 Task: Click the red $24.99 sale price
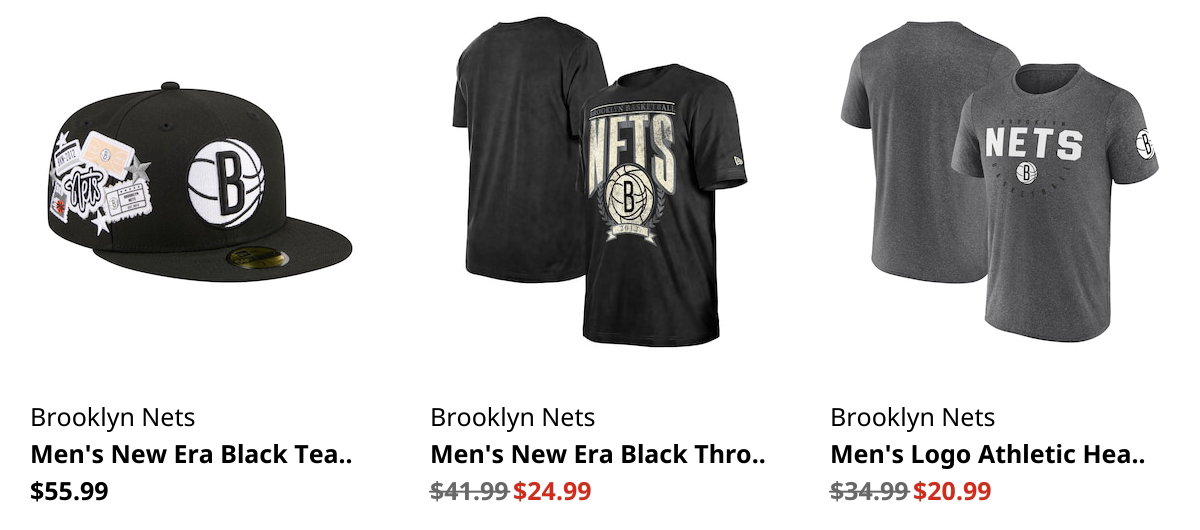[553, 491]
